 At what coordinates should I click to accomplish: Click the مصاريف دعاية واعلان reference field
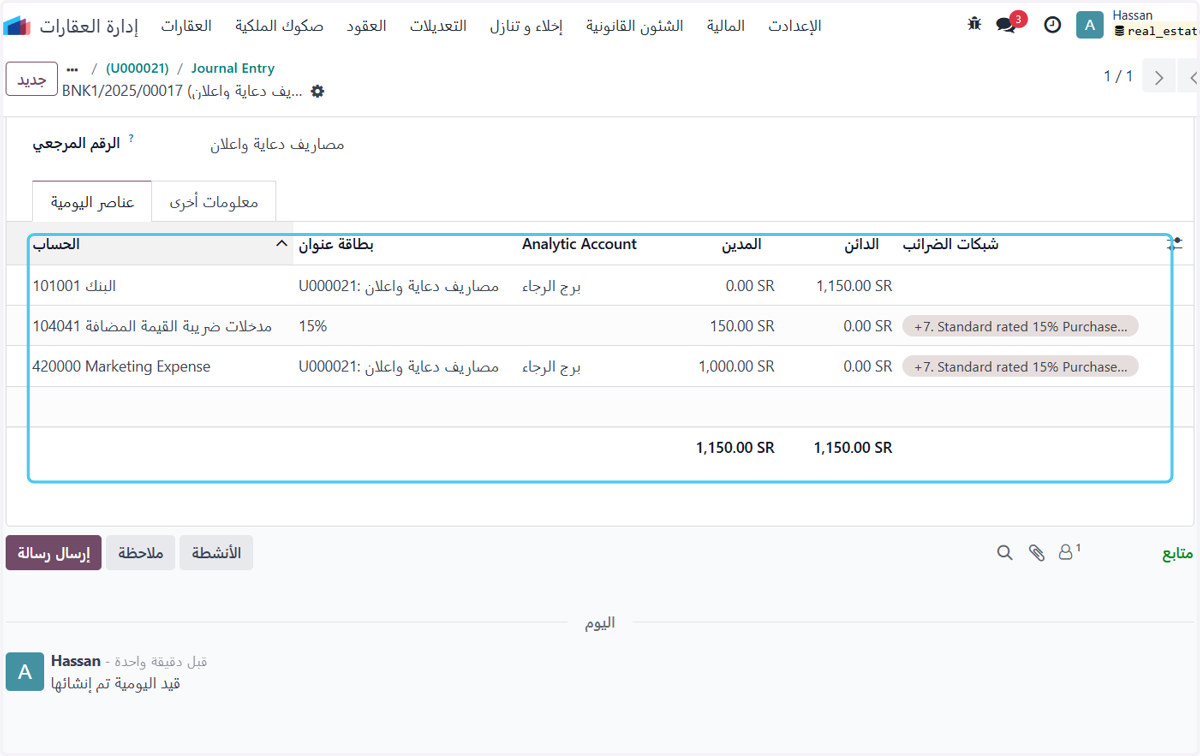point(277,144)
